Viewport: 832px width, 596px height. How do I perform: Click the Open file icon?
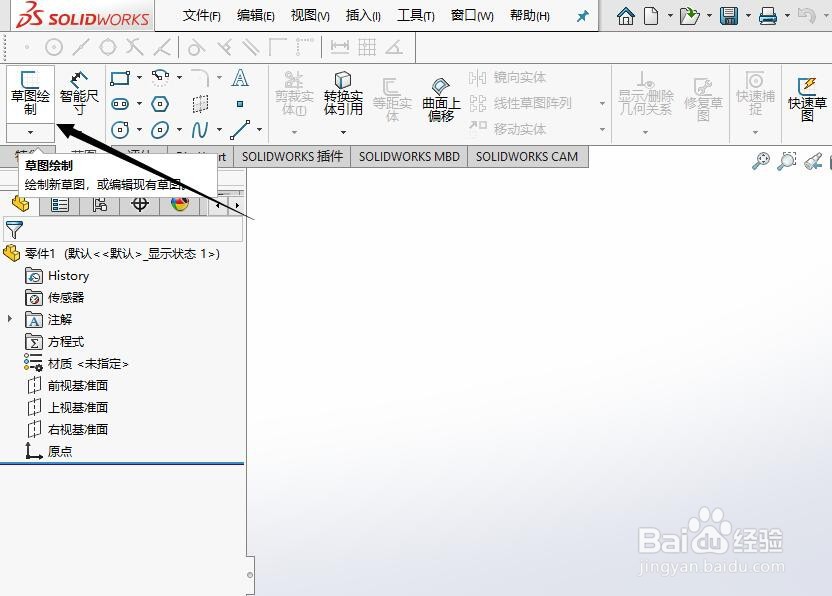coord(689,16)
